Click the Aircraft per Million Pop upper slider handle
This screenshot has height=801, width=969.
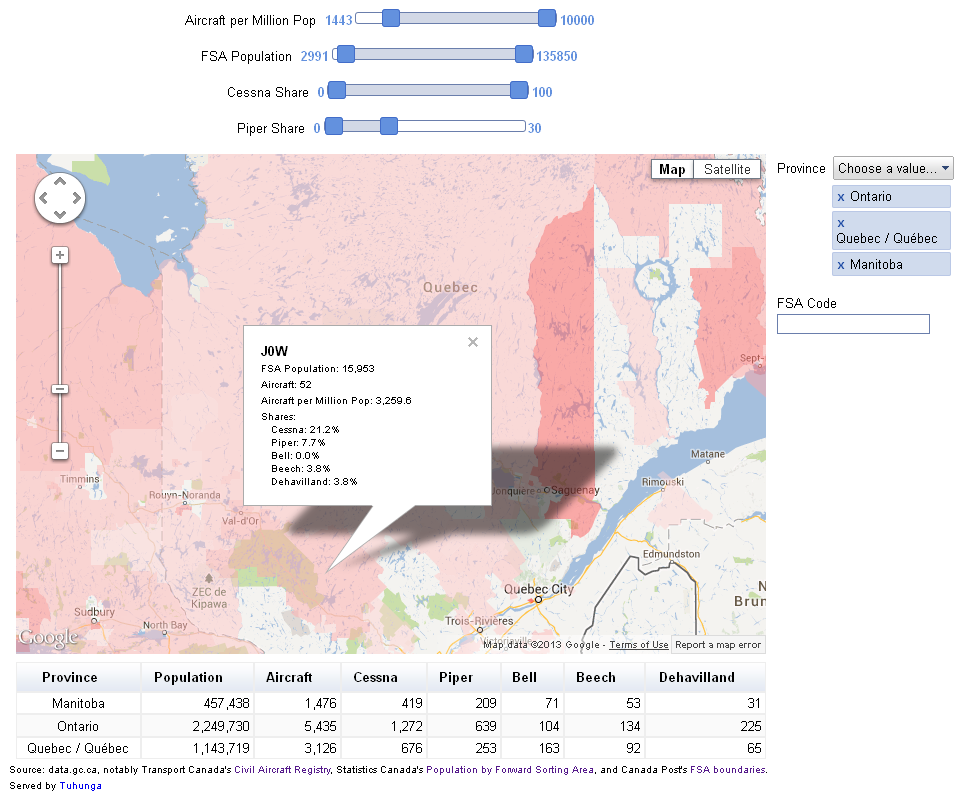[x=547, y=19]
